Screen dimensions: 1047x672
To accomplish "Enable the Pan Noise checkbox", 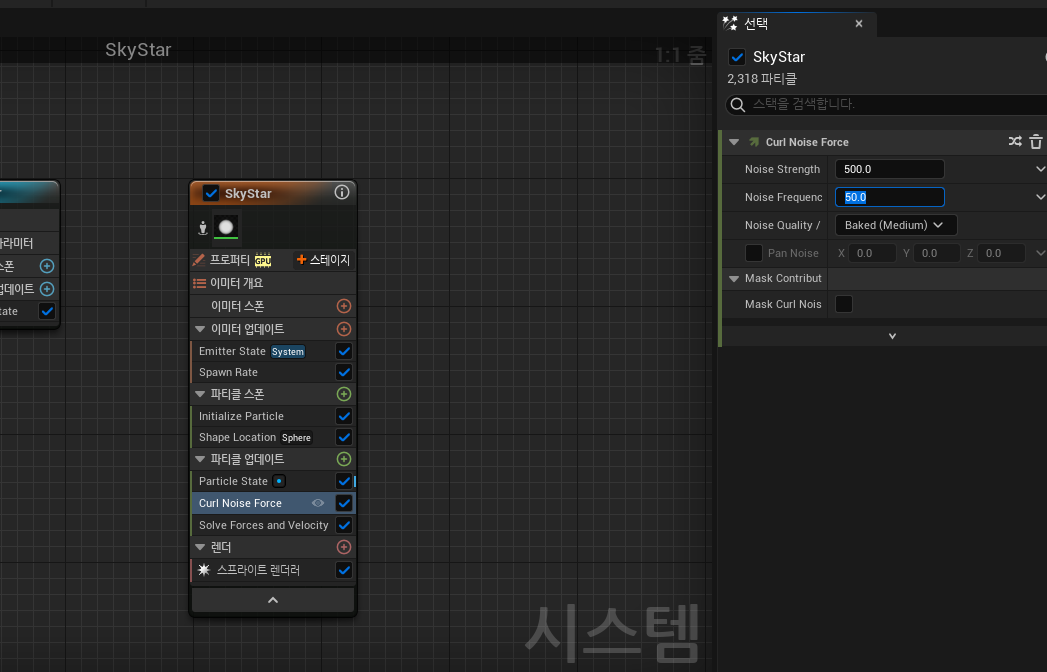I will pyautogui.click(x=754, y=253).
